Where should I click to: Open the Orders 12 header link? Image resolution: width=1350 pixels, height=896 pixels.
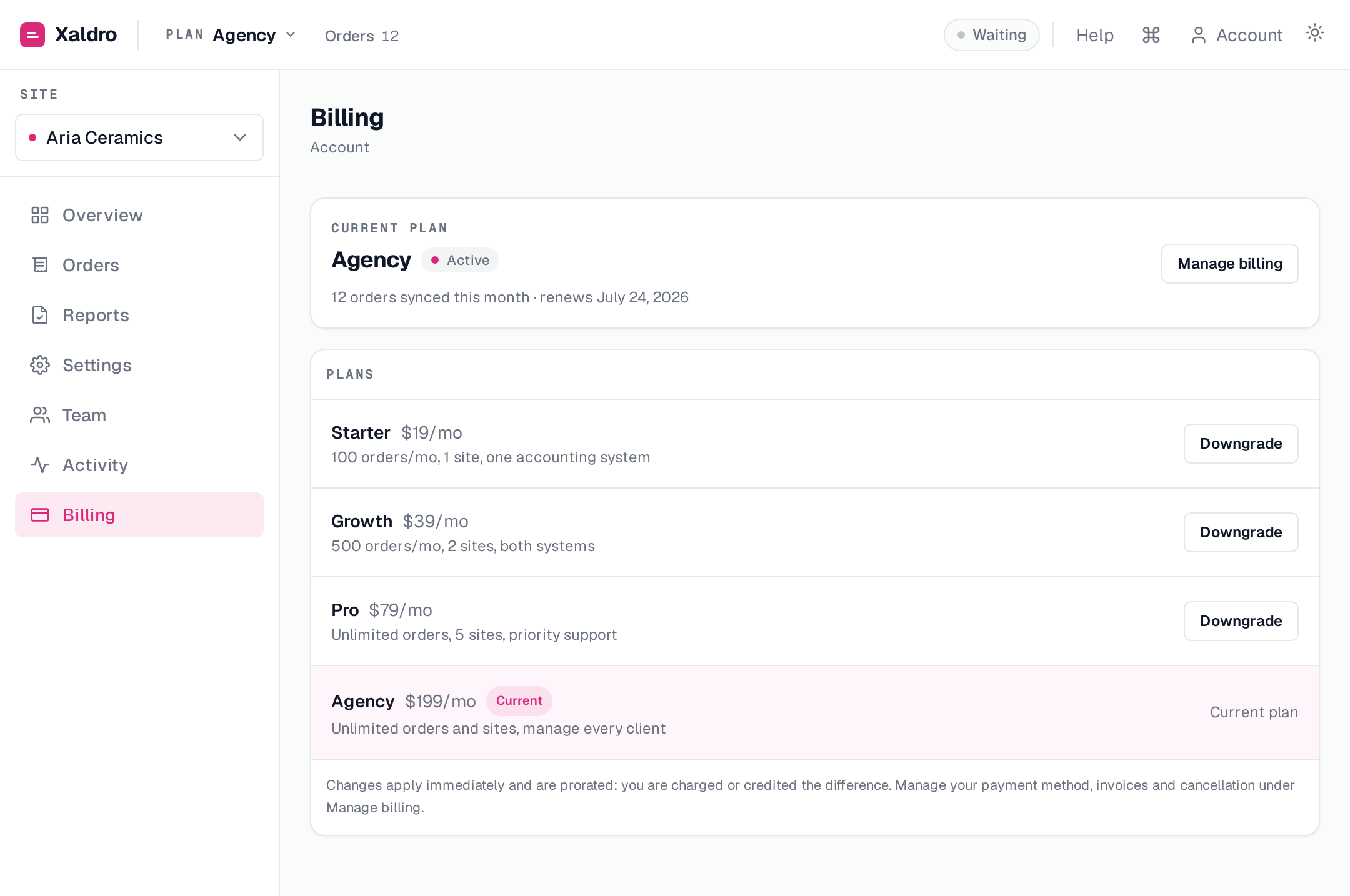(362, 36)
